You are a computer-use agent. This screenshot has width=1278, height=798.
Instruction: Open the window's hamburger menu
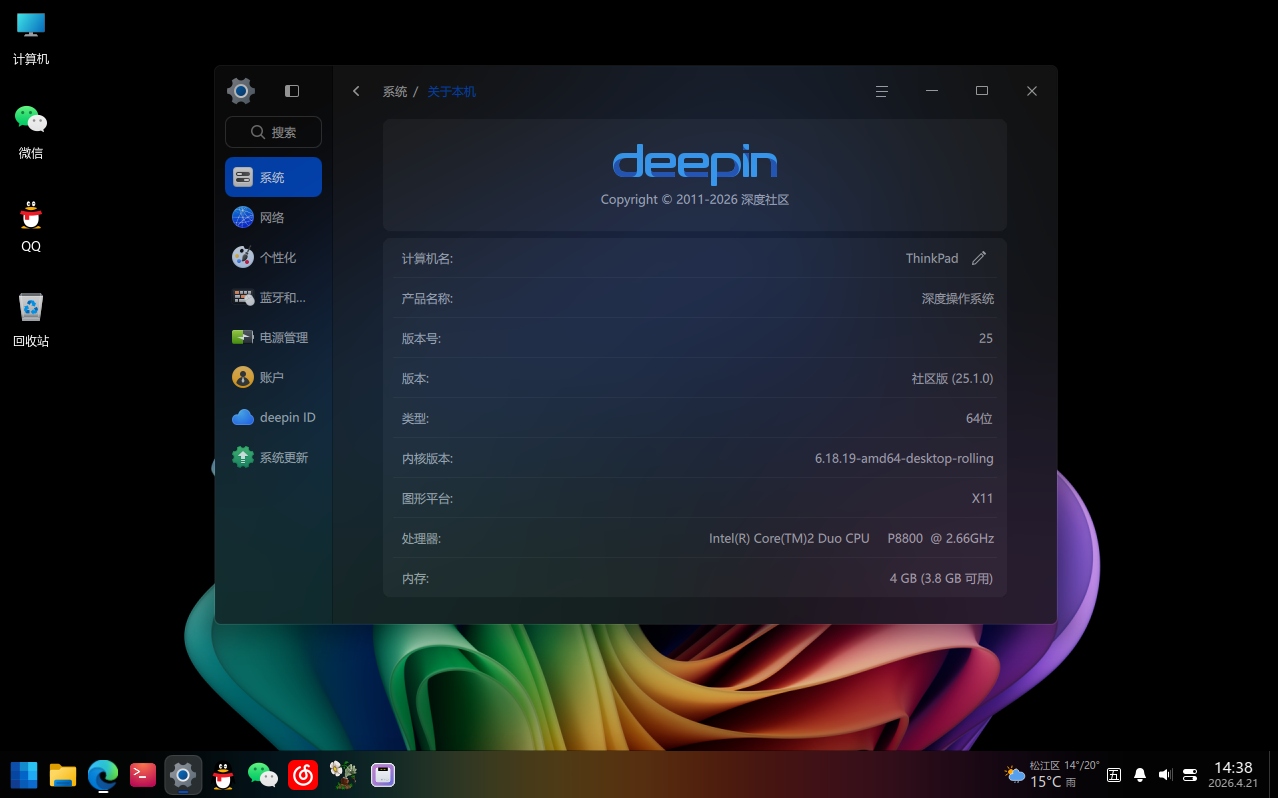(882, 91)
